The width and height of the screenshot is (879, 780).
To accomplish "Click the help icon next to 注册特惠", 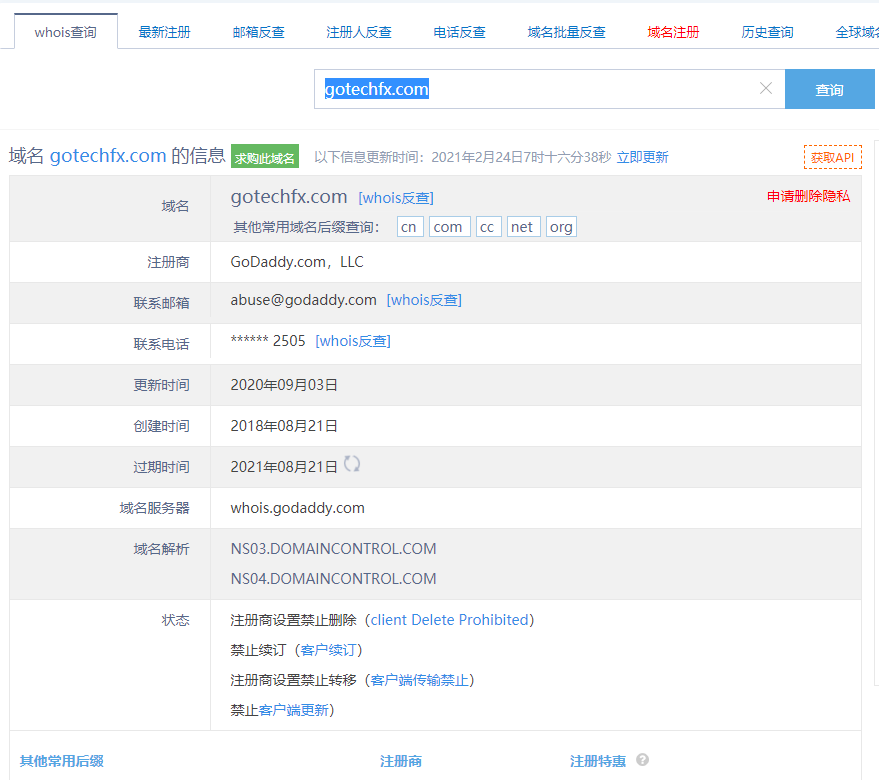I will (x=643, y=760).
